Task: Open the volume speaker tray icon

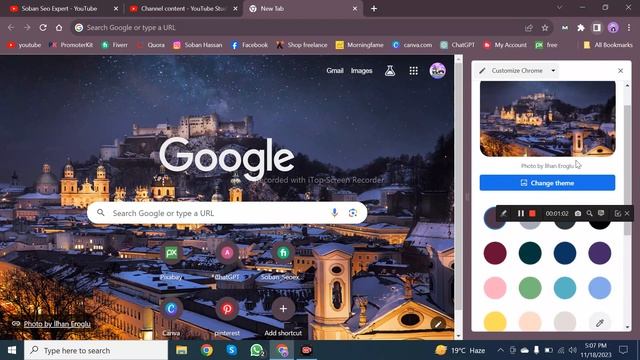Action: pos(573,350)
